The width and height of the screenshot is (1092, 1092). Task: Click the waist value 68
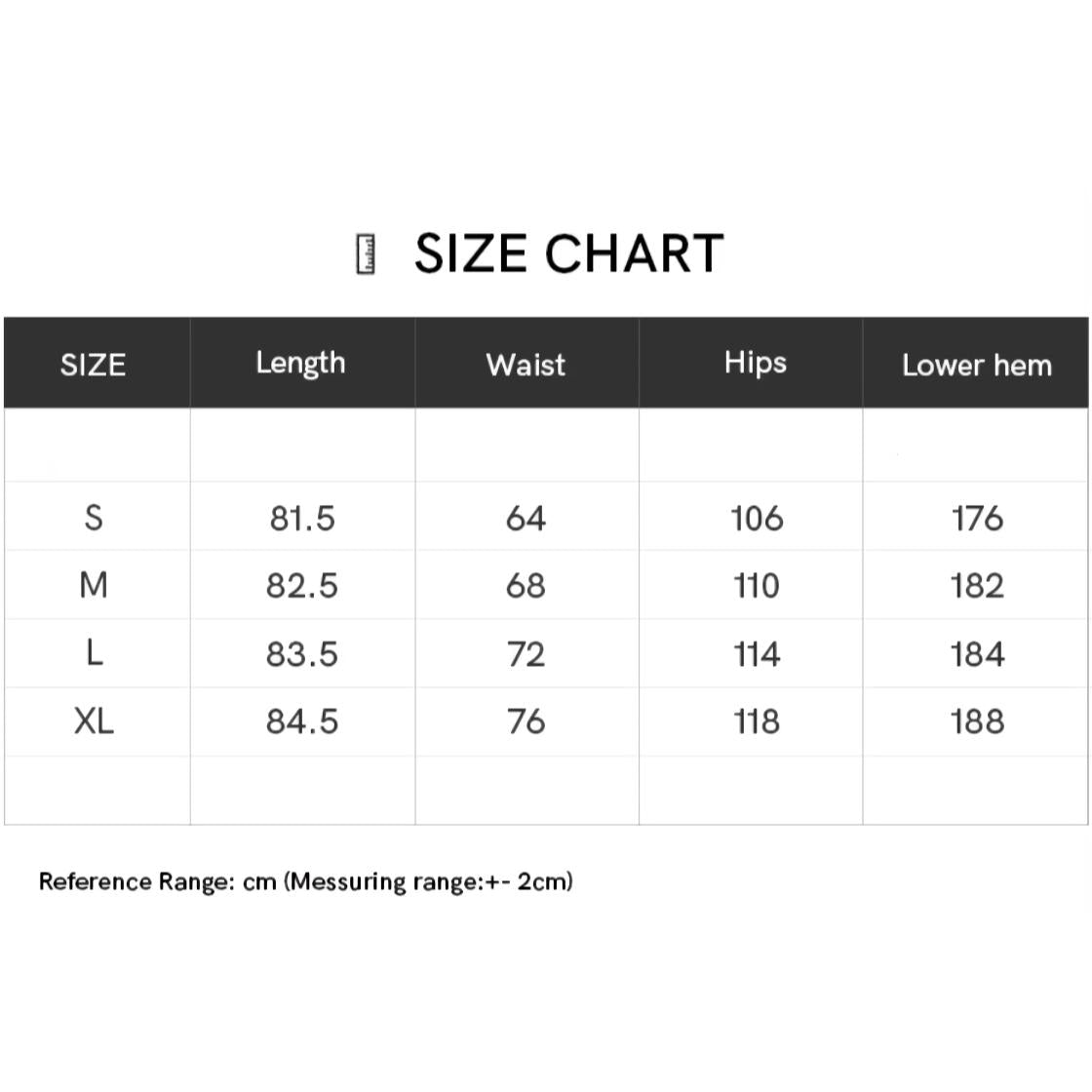click(526, 586)
